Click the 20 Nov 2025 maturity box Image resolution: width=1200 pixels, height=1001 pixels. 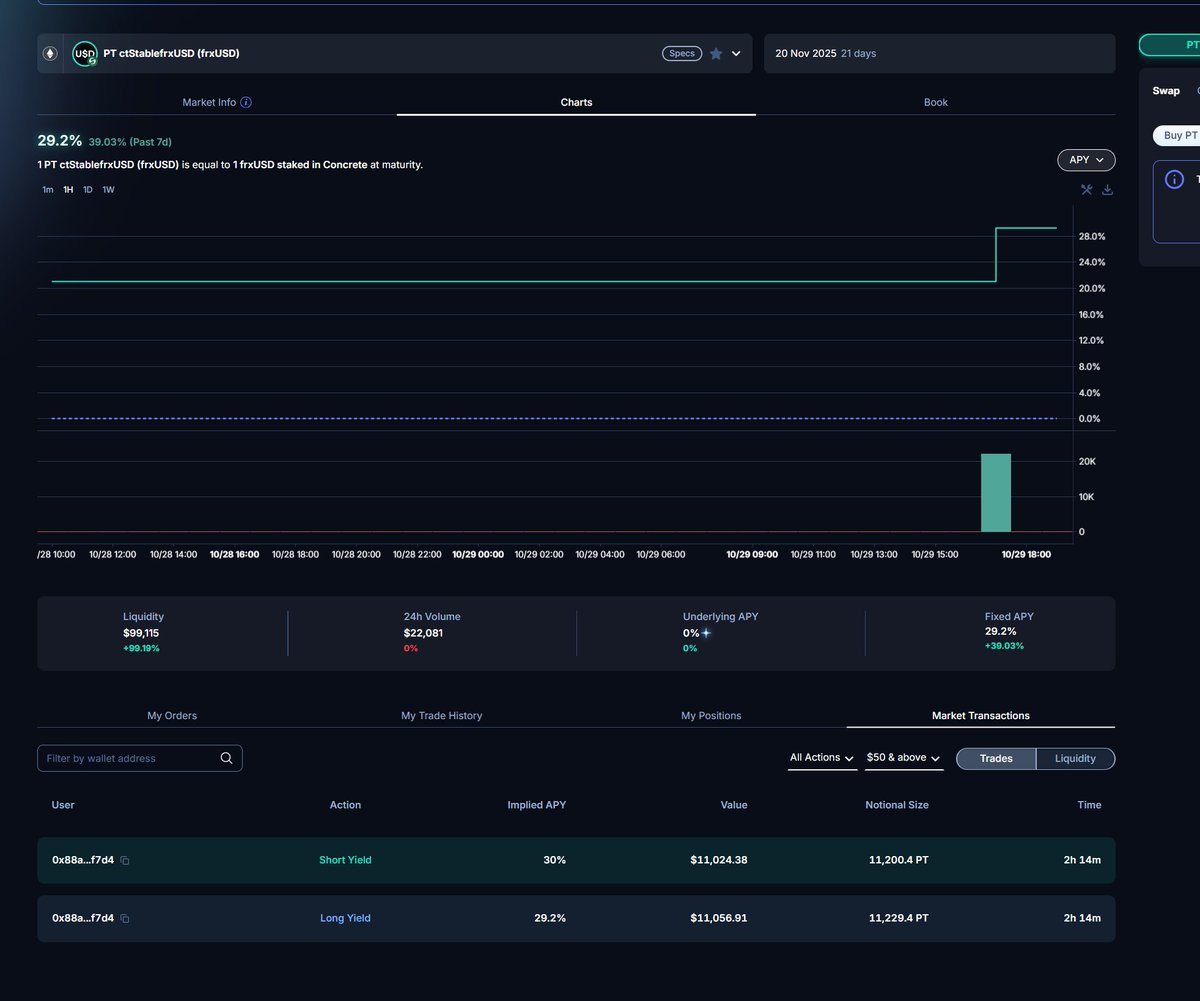point(939,54)
